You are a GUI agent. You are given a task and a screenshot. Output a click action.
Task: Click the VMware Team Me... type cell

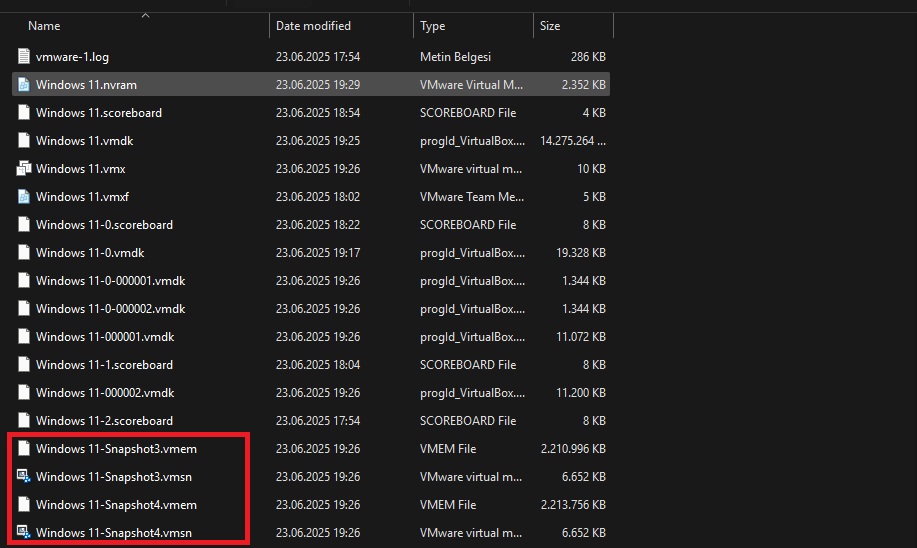pyautogui.click(x=472, y=197)
